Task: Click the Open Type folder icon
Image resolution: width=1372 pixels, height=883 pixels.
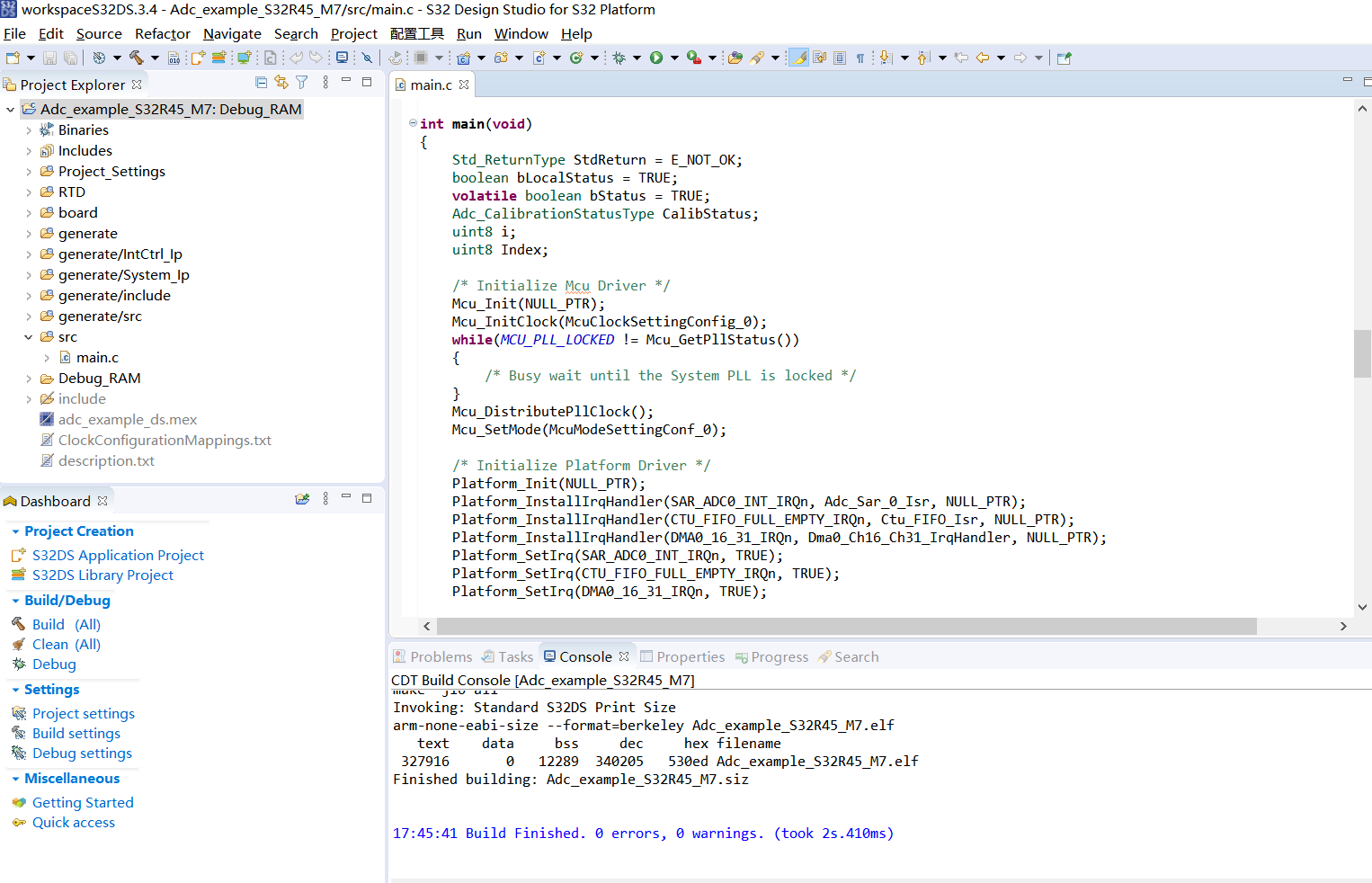Action: 735,58
